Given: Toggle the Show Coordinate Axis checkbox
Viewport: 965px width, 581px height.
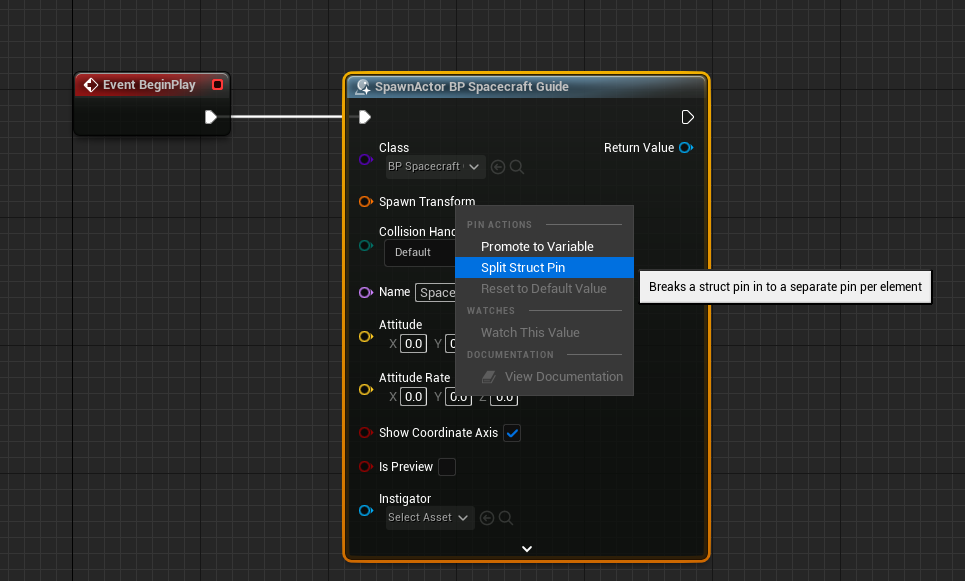Looking at the screenshot, I should tap(512, 433).
